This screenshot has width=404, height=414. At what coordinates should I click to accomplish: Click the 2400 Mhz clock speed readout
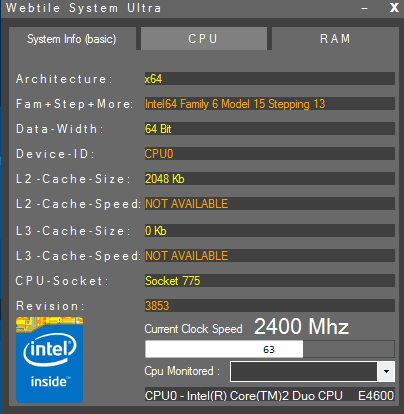click(301, 326)
